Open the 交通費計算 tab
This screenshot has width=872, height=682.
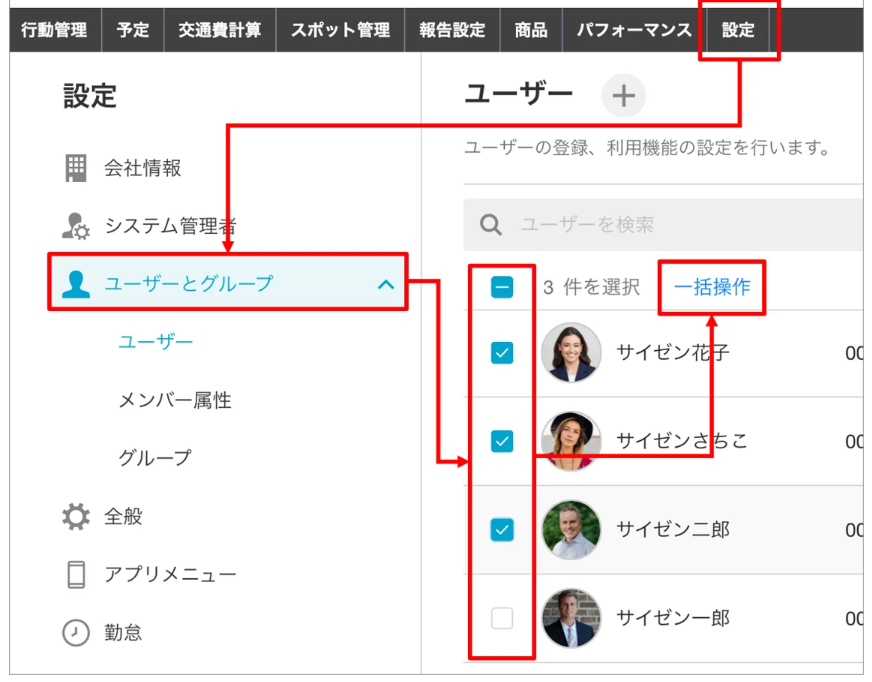pyautogui.click(x=220, y=30)
